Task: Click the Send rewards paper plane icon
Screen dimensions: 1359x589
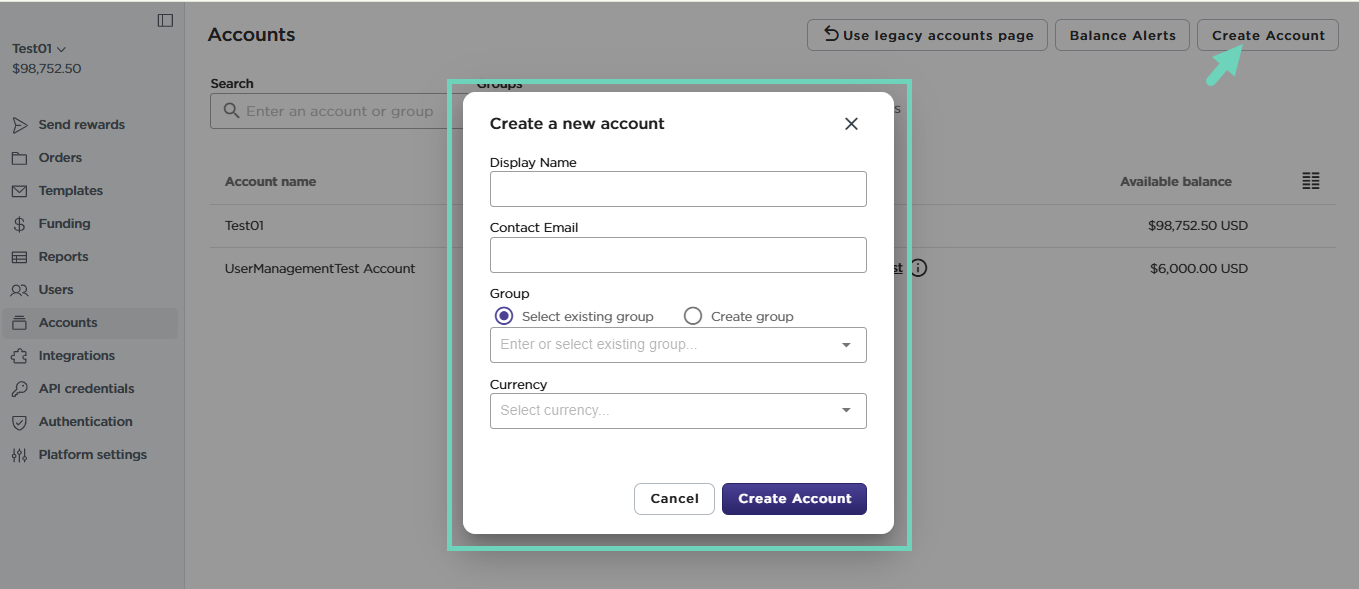Action: coord(19,125)
